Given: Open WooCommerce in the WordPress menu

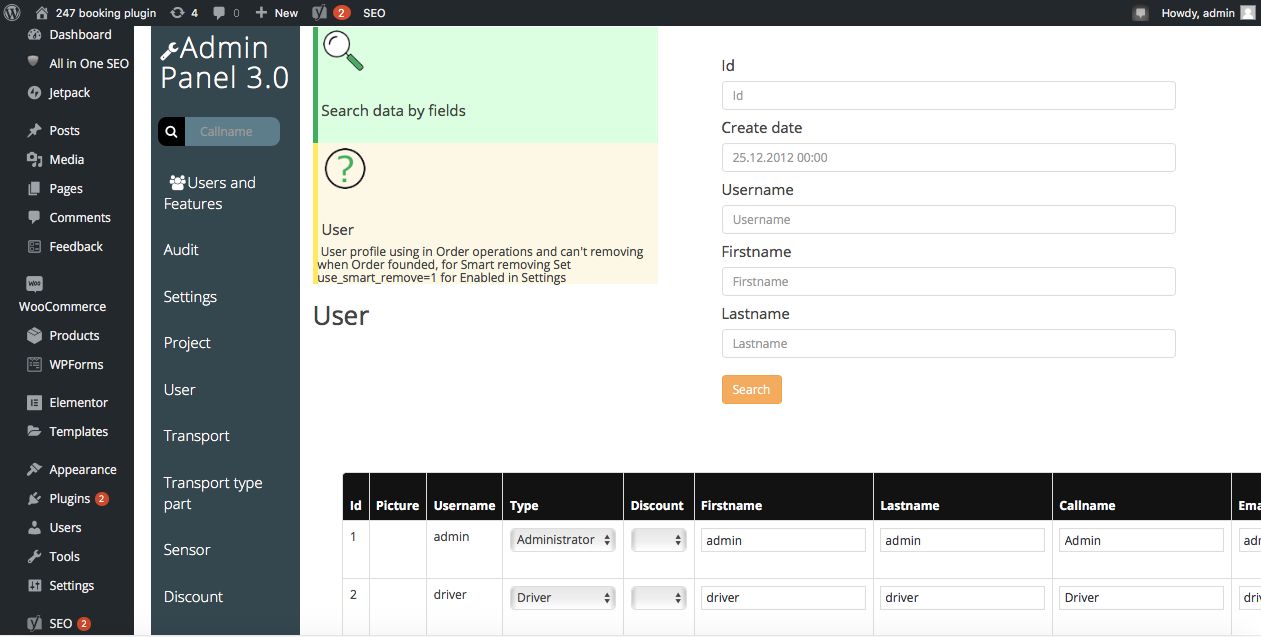Looking at the screenshot, I should (62, 306).
